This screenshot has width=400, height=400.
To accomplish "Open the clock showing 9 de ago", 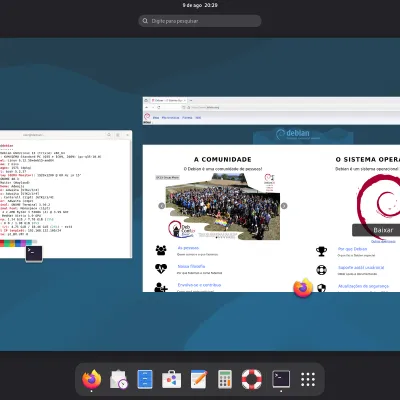I will 200,5.
